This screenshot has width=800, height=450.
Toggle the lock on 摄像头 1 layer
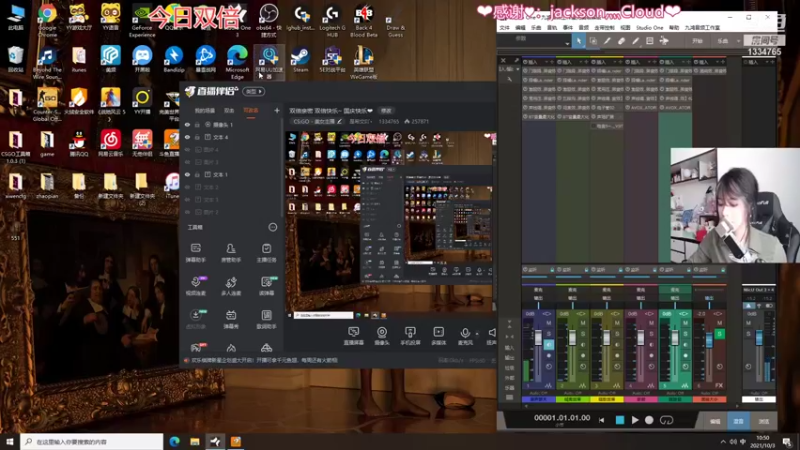[197, 124]
